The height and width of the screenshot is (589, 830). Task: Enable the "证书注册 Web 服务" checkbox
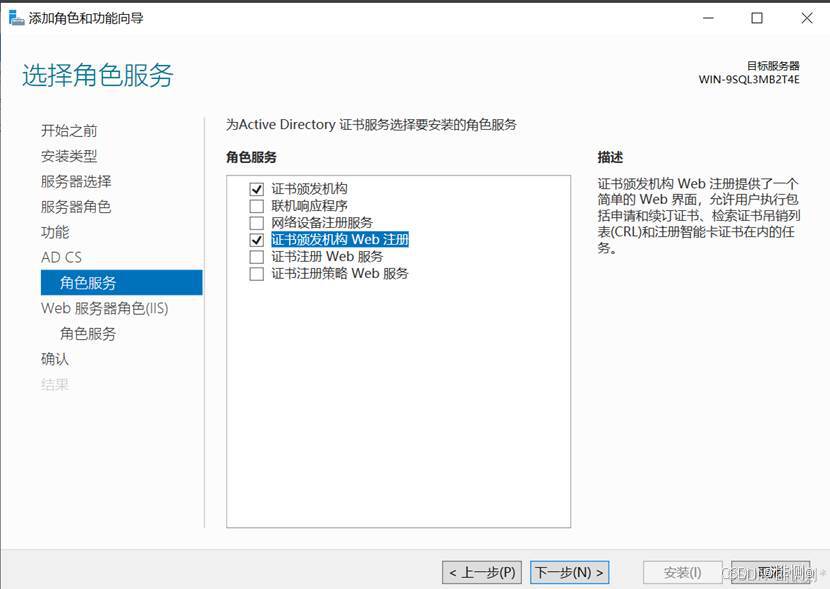[x=257, y=256]
